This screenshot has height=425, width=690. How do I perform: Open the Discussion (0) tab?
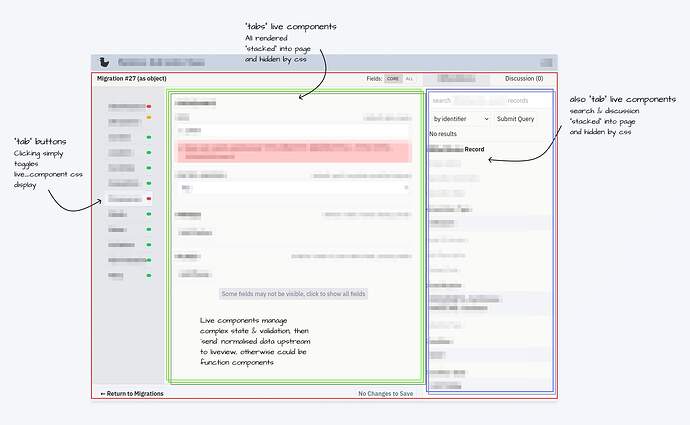coord(524,78)
